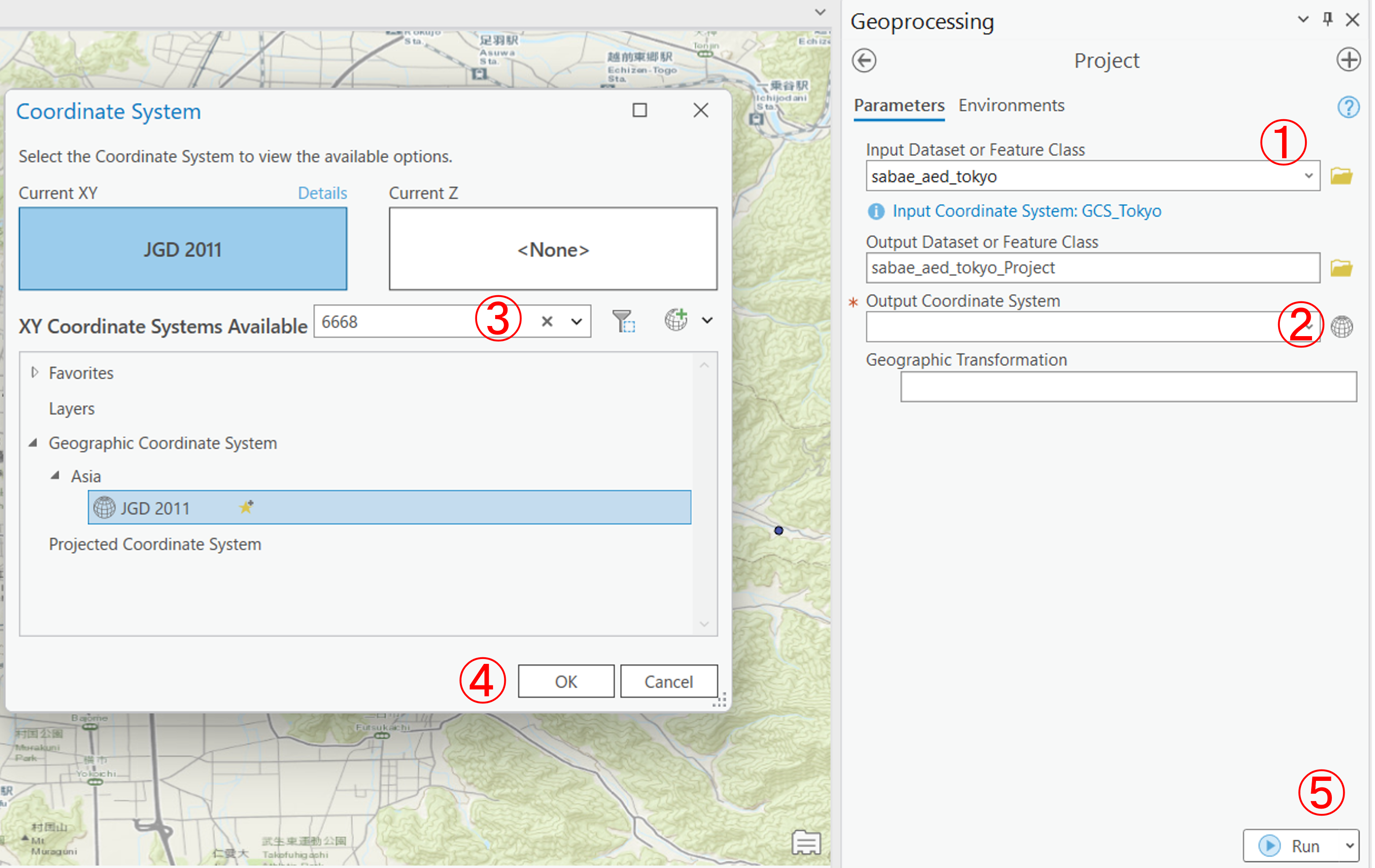
Task: Select the Asia tree label
Action: point(86,476)
